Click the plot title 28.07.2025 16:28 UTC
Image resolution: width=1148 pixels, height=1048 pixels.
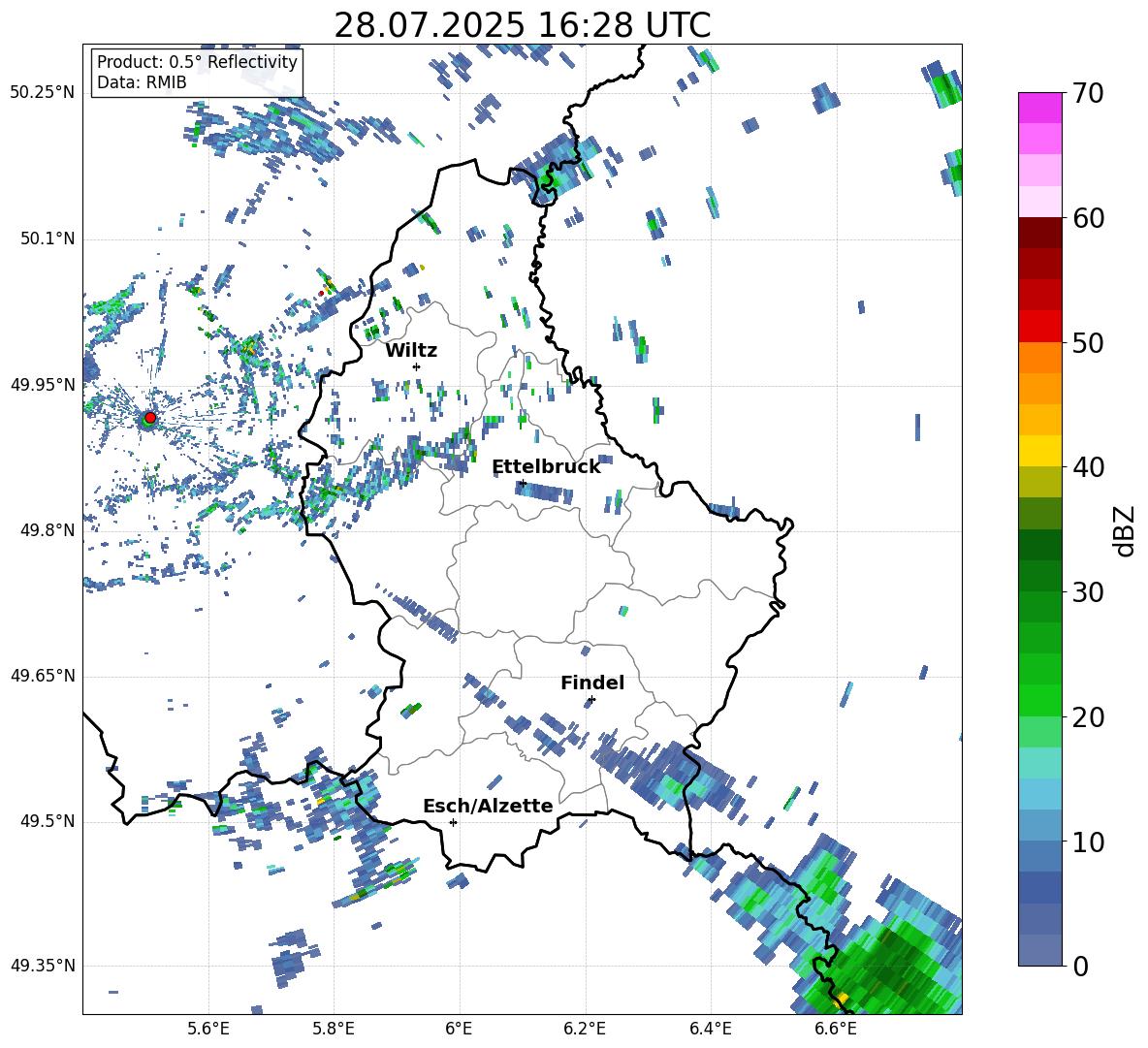[x=523, y=25]
